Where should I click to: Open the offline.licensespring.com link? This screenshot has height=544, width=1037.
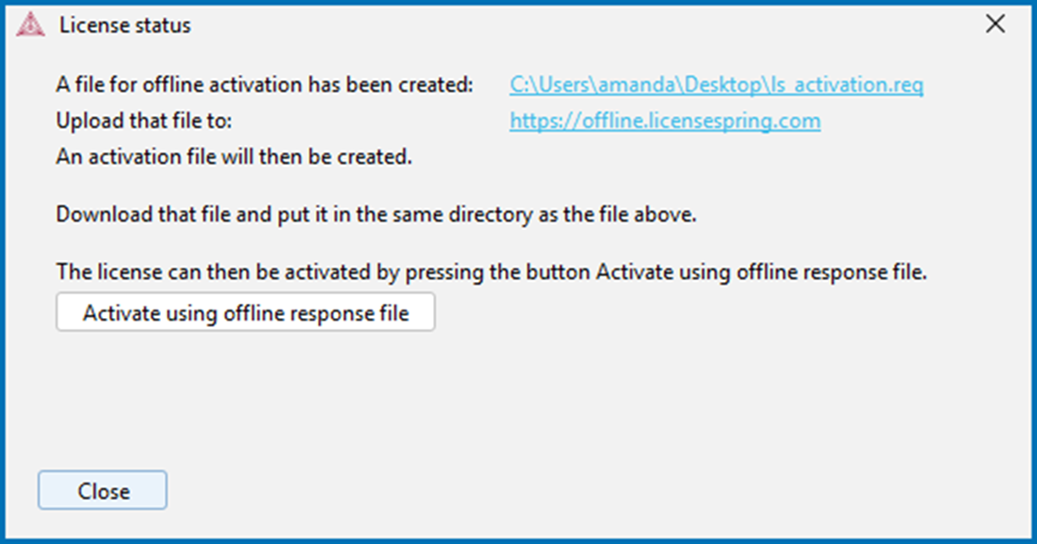(665, 121)
